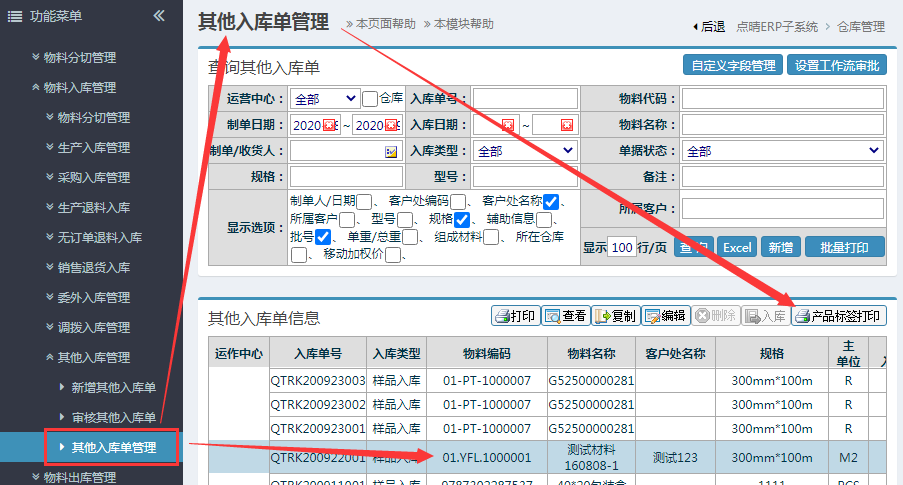Click the greyed 删除 delete toolbar button
903x485 pixels.
click(716, 316)
